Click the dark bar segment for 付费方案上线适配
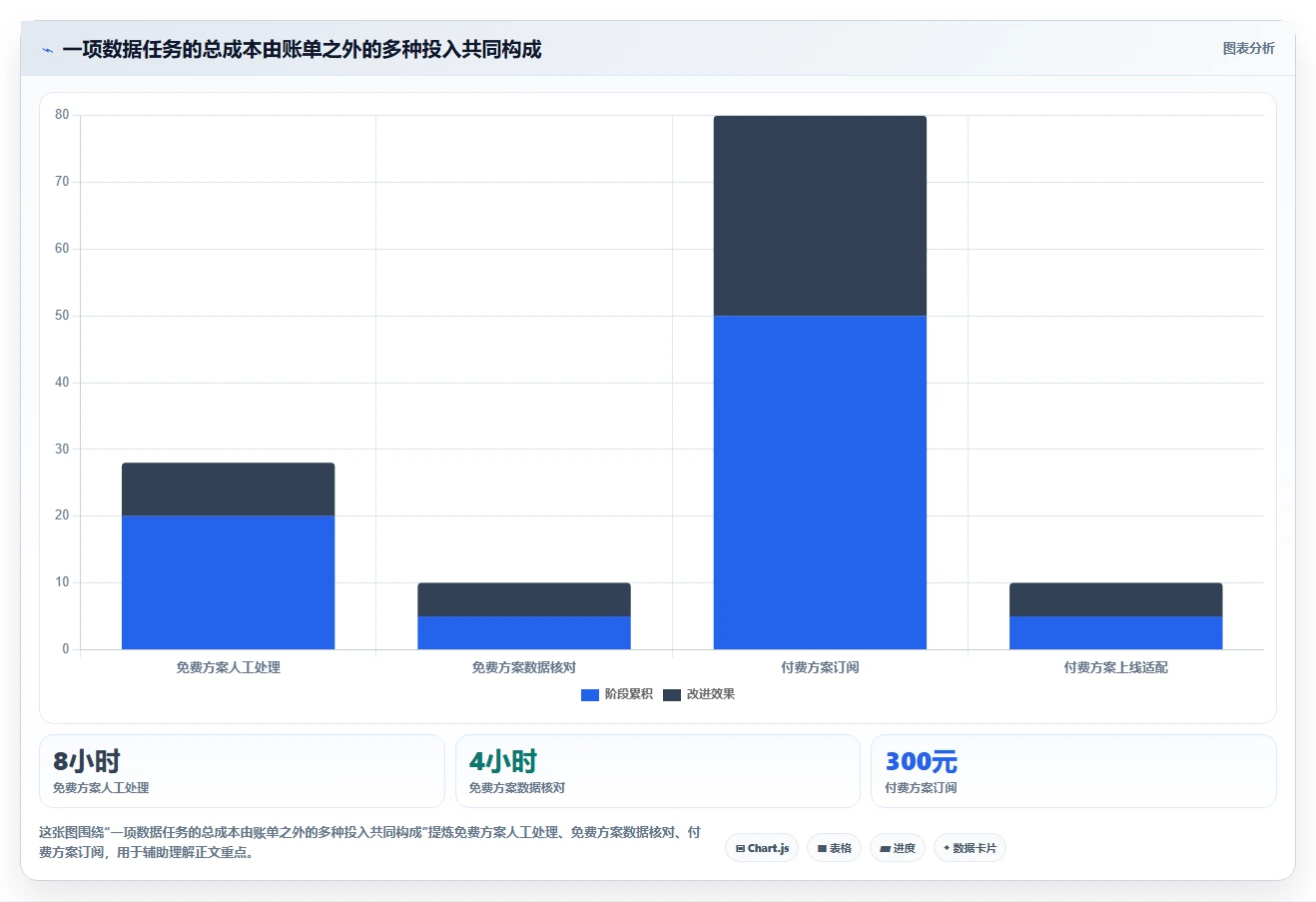The image size is (1316, 902). tap(1115, 599)
